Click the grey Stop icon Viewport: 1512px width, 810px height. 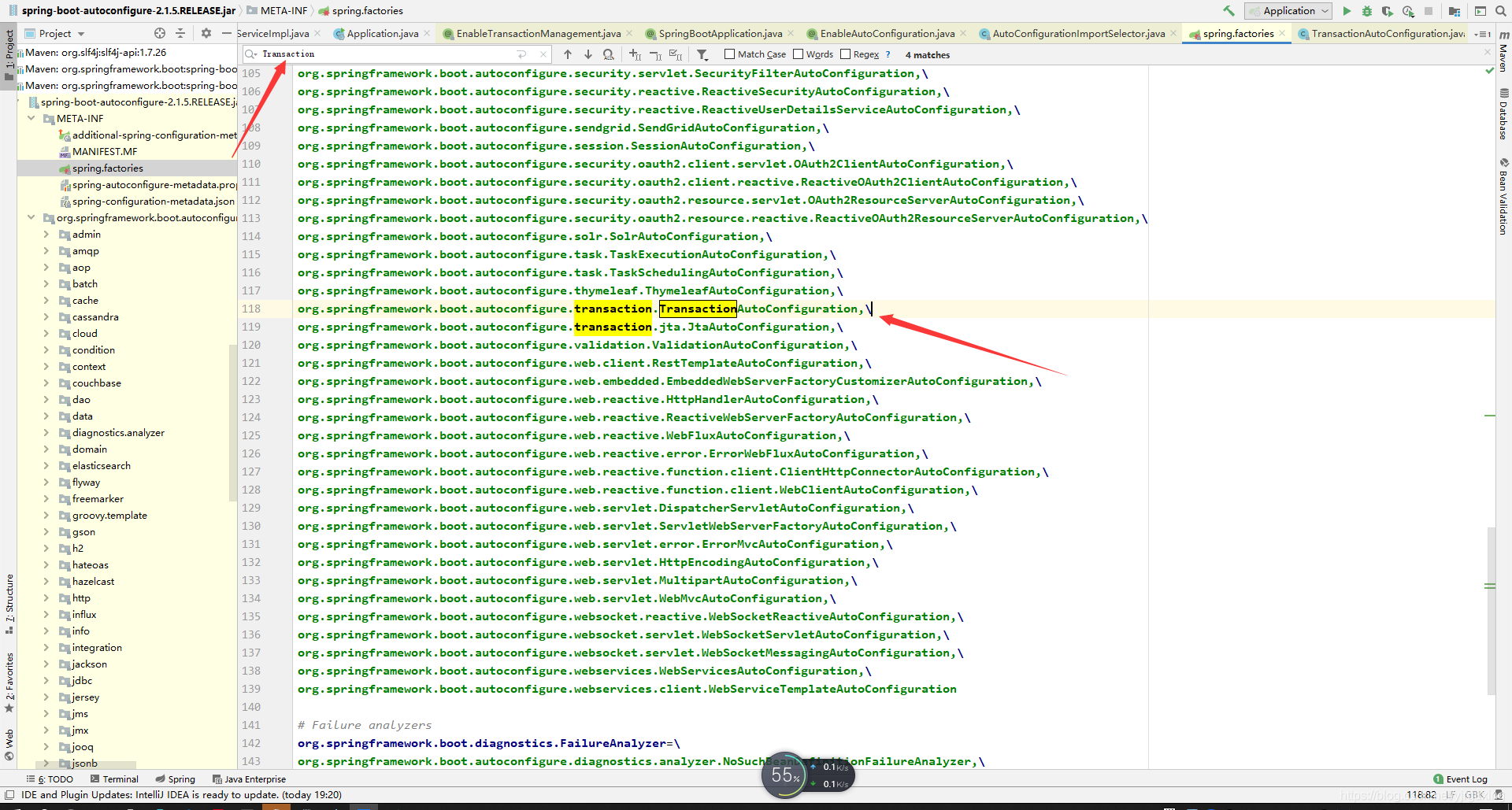1429,11
